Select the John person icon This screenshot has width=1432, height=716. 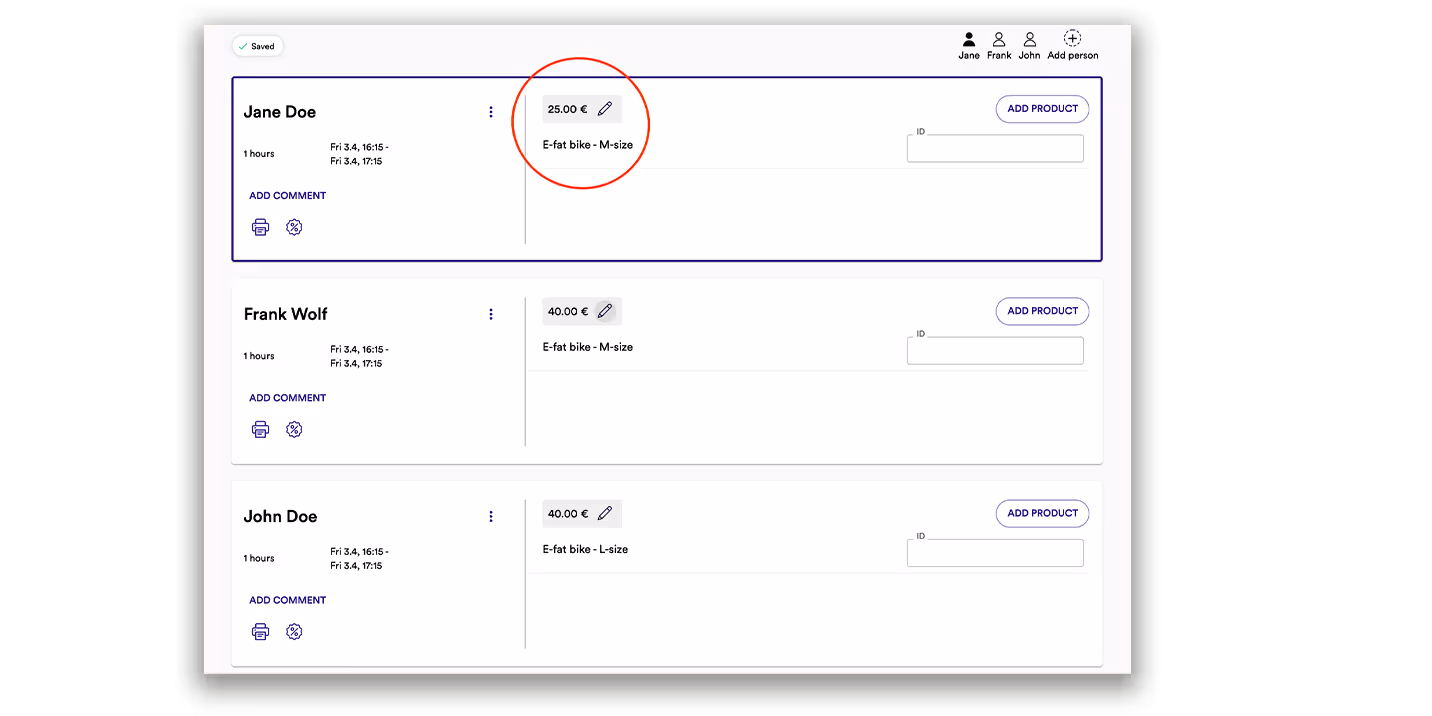pyautogui.click(x=1029, y=40)
